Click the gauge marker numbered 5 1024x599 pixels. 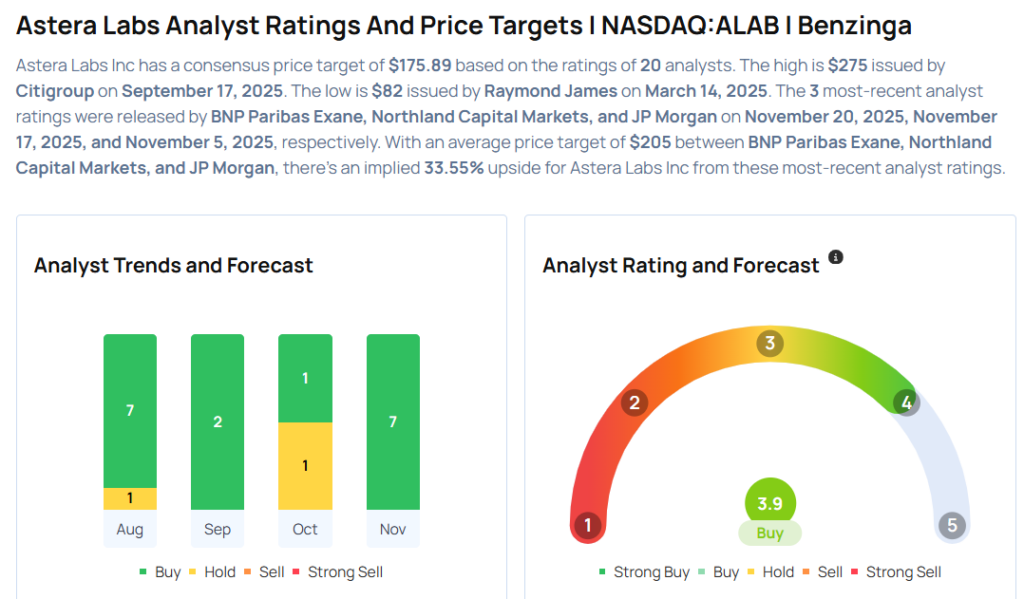pyautogui.click(x=952, y=525)
